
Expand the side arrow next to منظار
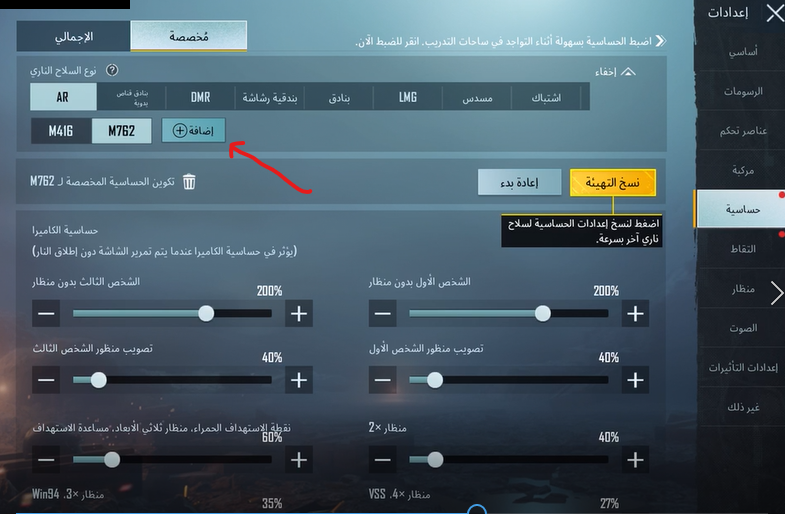pyautogui.click(x=776, y=293)
